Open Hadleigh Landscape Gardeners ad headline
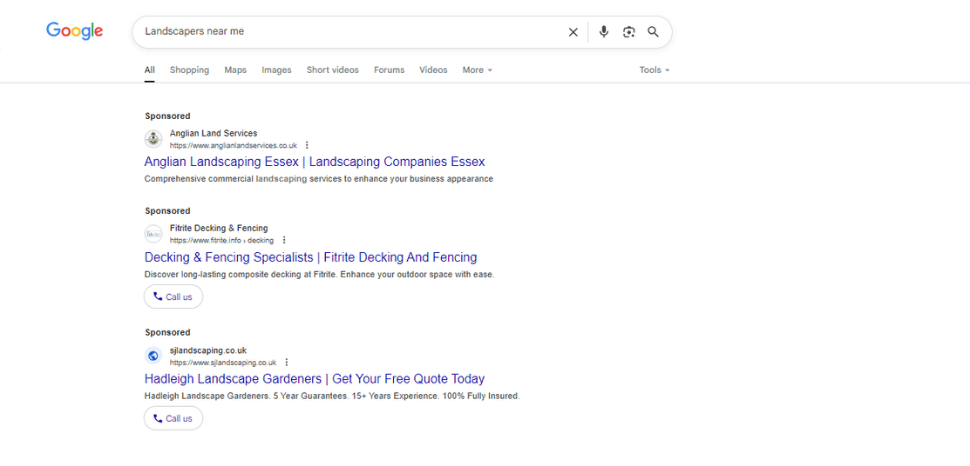Viewport: 970px width, 466px height. (x=314, y=379)
